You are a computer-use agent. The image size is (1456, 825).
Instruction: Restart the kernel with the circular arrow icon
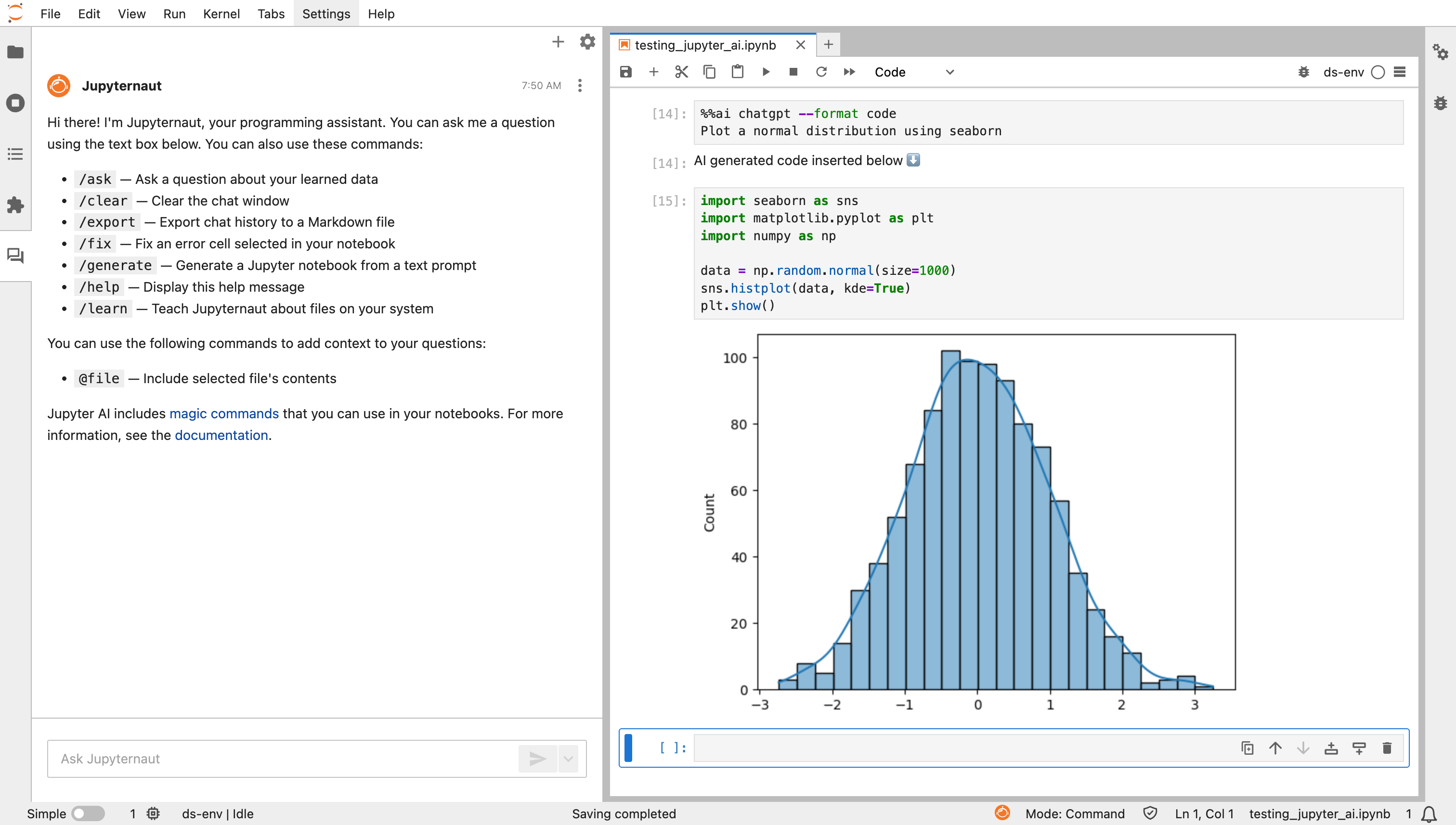tap(821, 72)
